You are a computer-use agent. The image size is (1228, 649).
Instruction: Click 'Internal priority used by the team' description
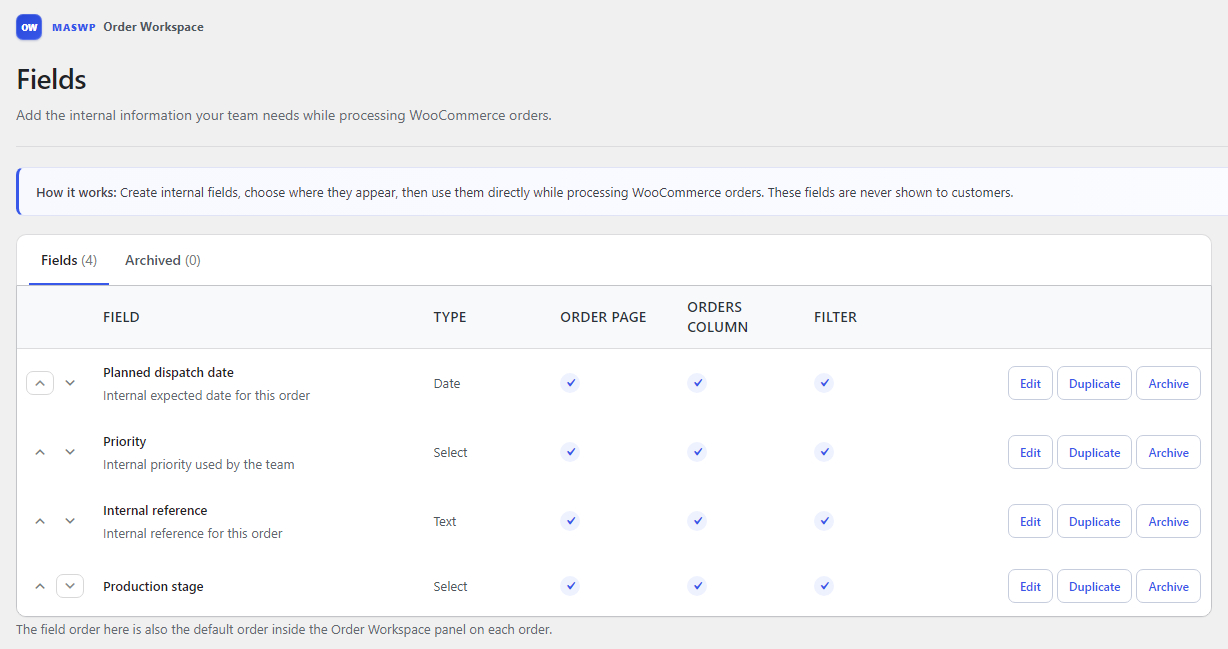pyautogui.click(x=198, y=464)
